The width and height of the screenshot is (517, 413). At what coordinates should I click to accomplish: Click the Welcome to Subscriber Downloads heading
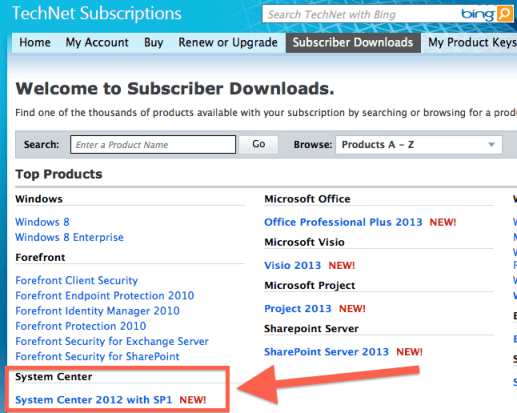click(x=175, y=89)
